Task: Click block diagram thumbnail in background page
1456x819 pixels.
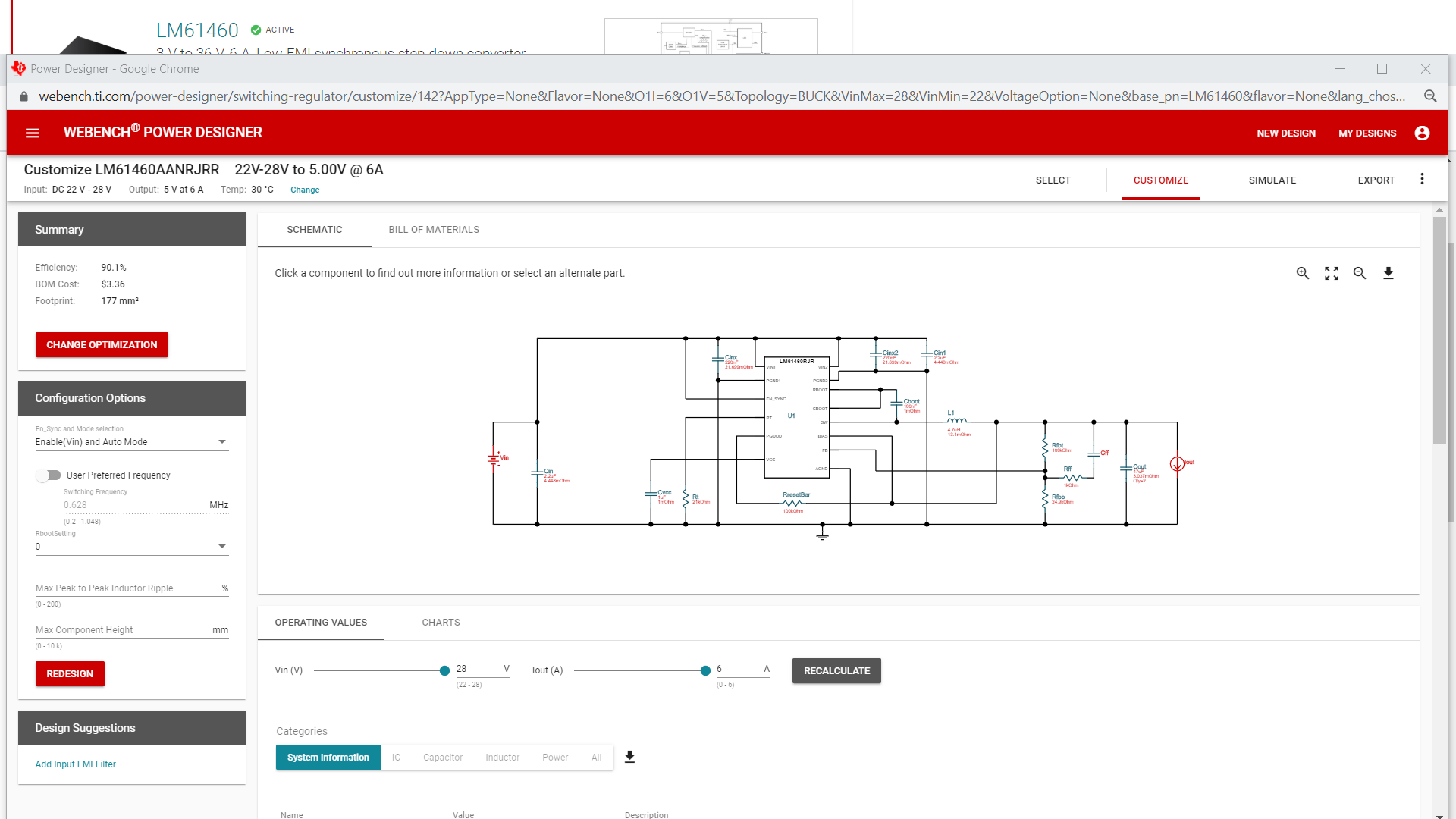Action: [711, 36]
